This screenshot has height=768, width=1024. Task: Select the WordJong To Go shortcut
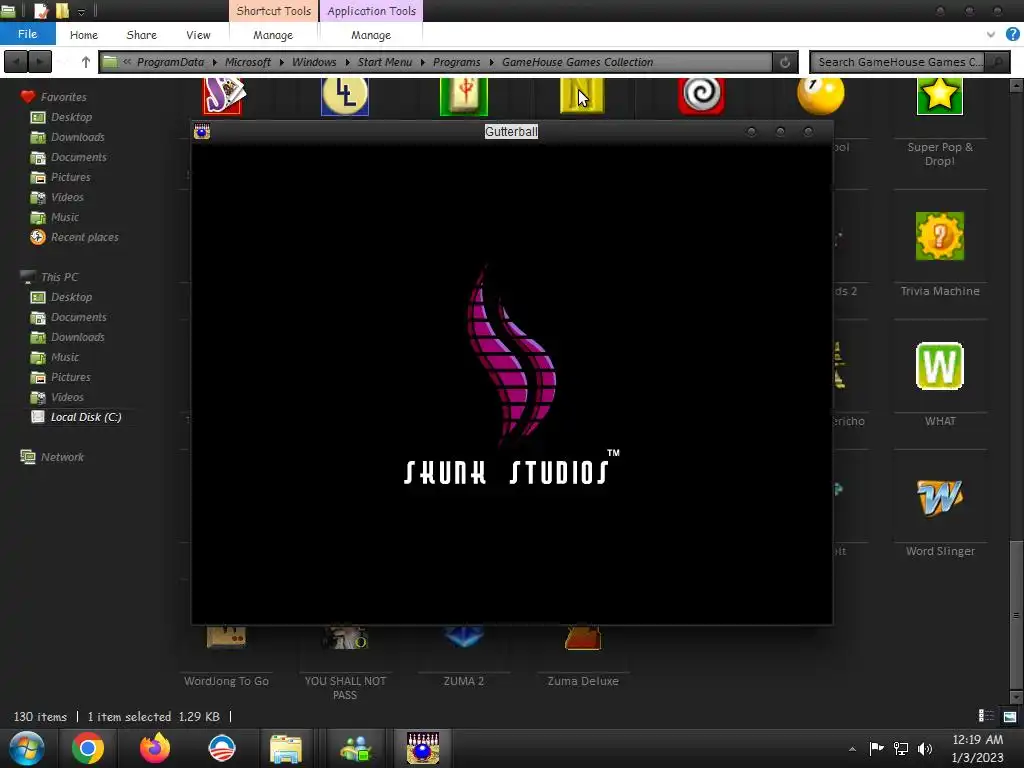click(x=226, y=680)
